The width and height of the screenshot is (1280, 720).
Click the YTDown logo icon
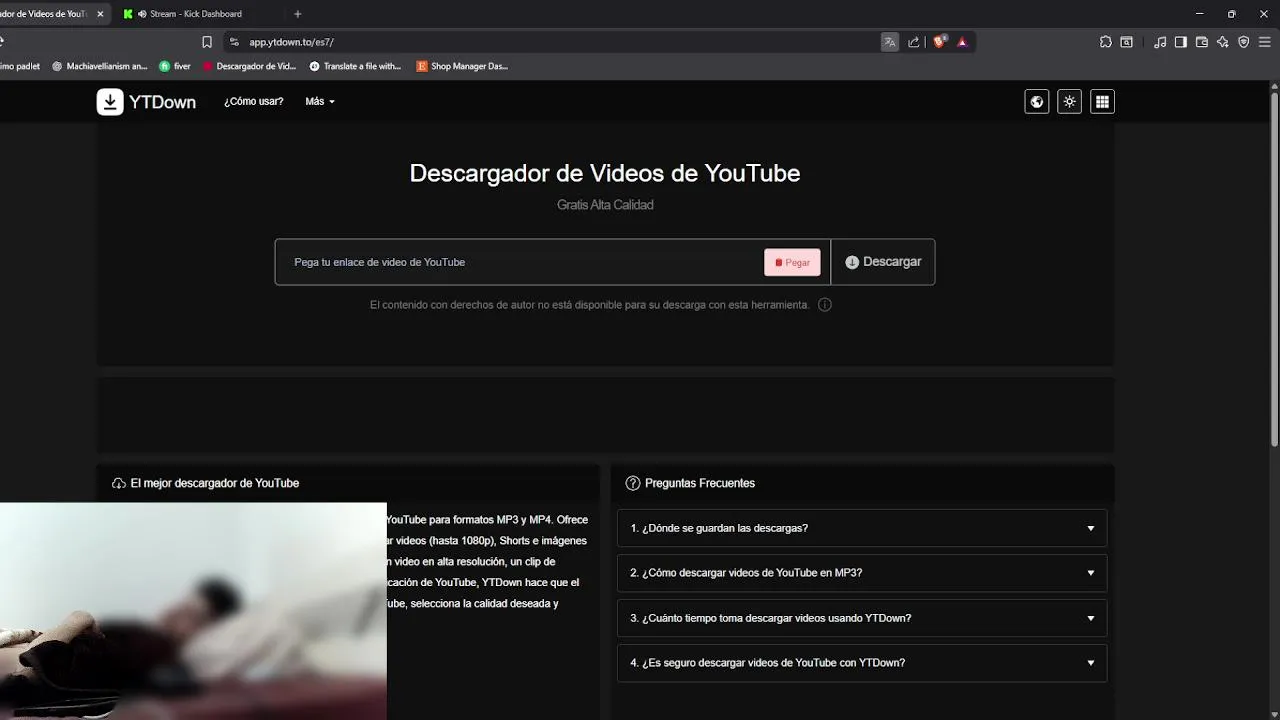click(x=110, y=102)
